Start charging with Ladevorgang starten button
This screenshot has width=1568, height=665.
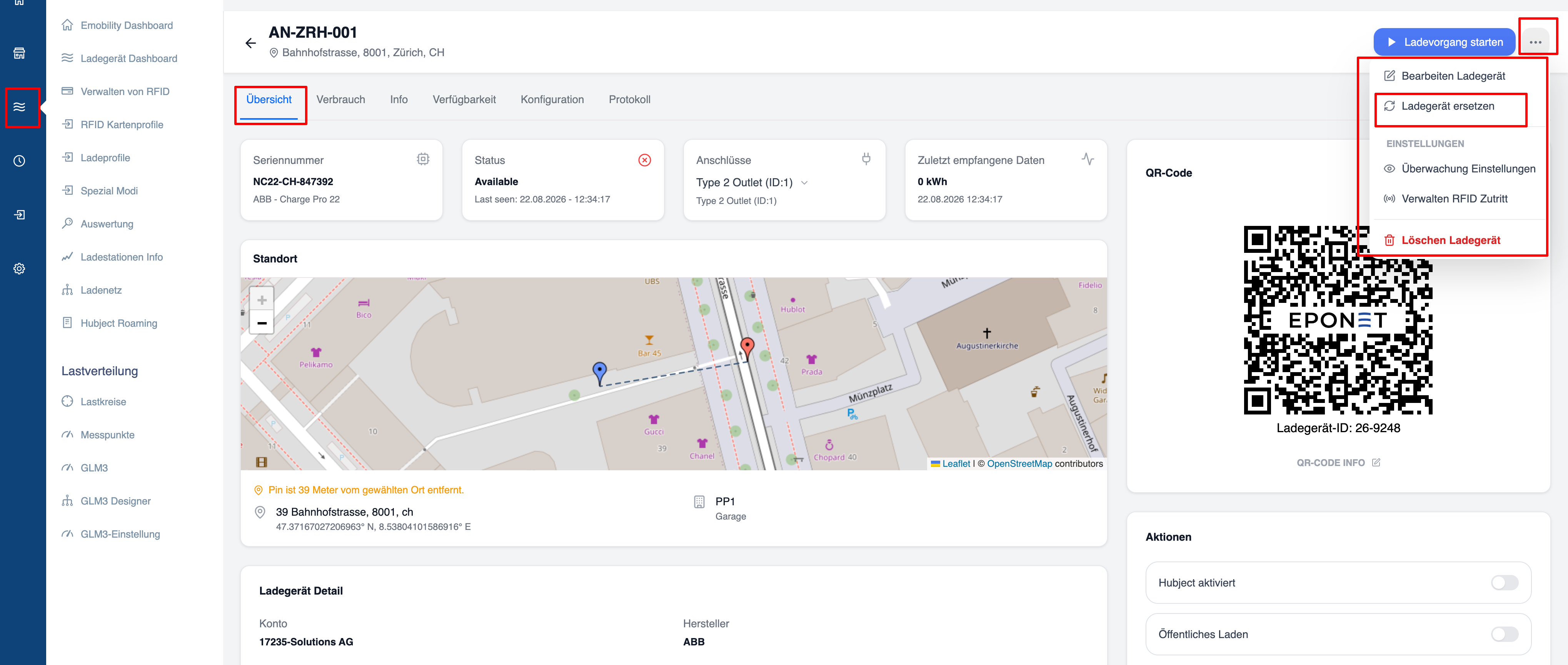[x=1444, y=42]
